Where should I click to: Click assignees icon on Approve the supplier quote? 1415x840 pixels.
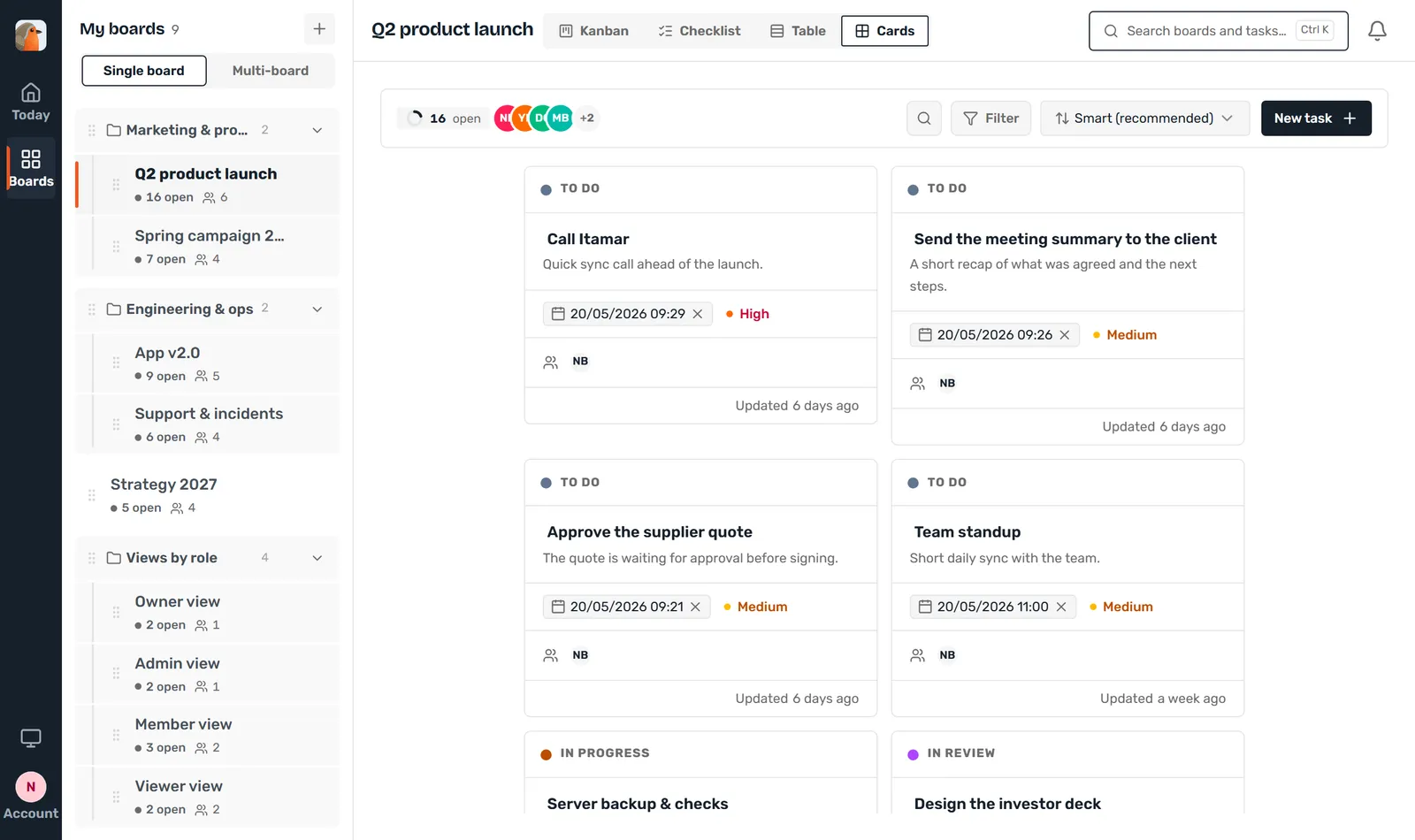[x=551, y=655]
